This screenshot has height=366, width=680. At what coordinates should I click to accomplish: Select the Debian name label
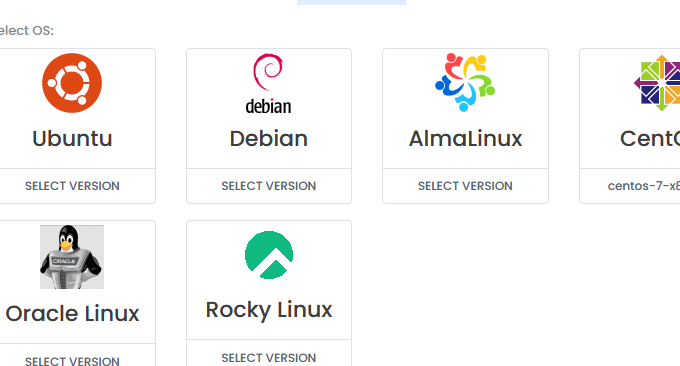[x=269, y=139]
